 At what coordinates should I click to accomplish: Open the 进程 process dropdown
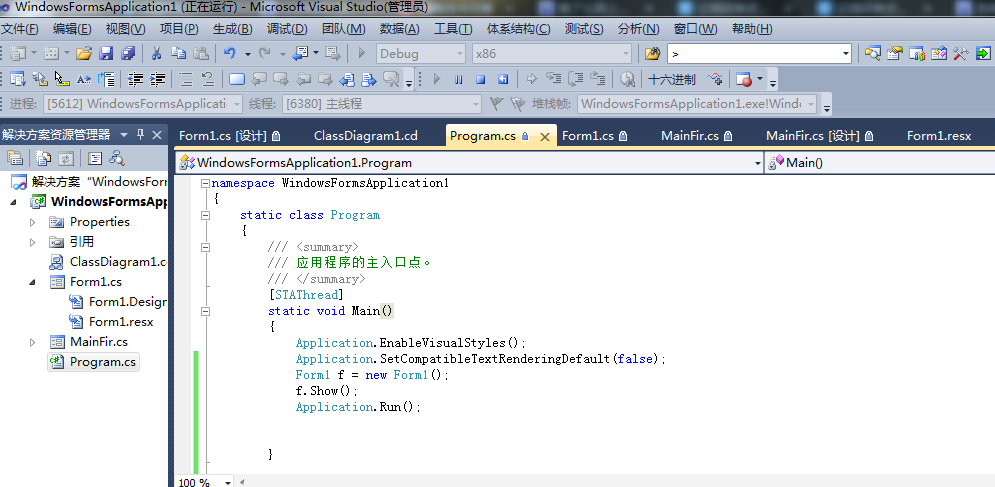pyautogui.click(x=236, y=104)
